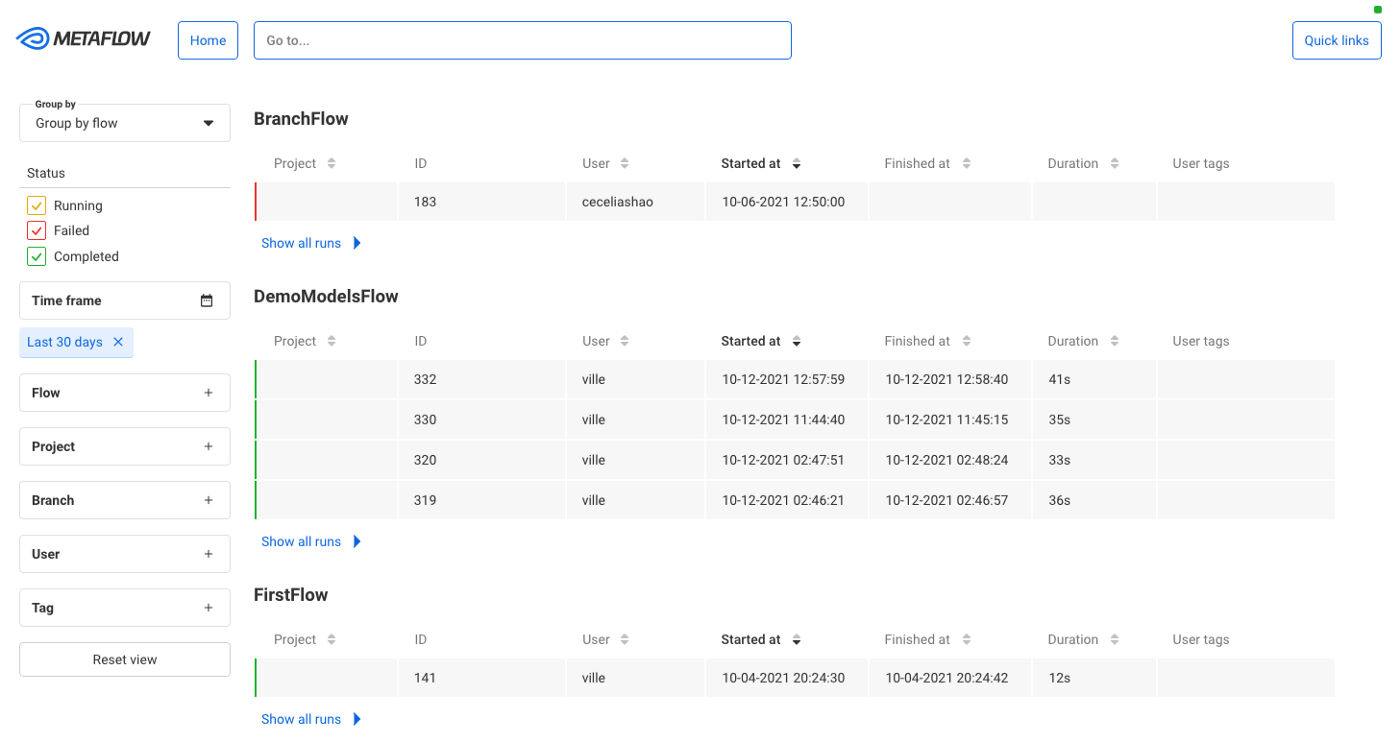Click the Metaflow logo

[x=83, y=39]
